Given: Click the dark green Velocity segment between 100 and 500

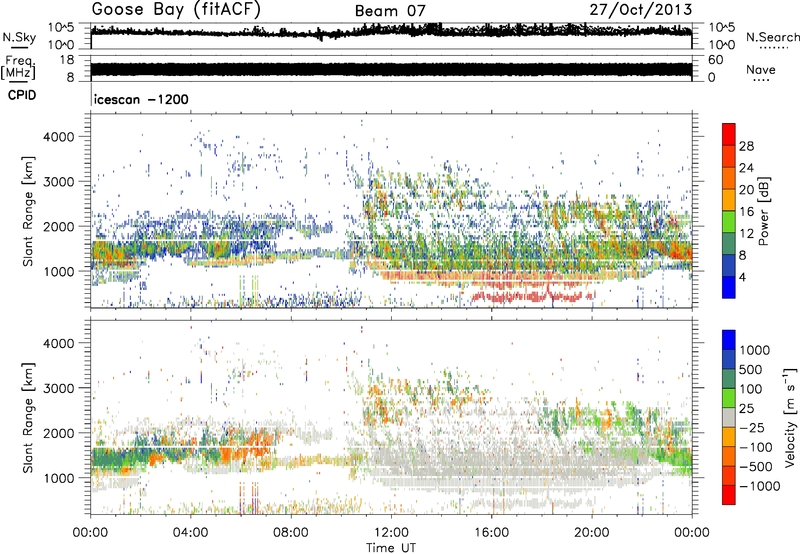Looking at the screenshot, I should point(729,378).
